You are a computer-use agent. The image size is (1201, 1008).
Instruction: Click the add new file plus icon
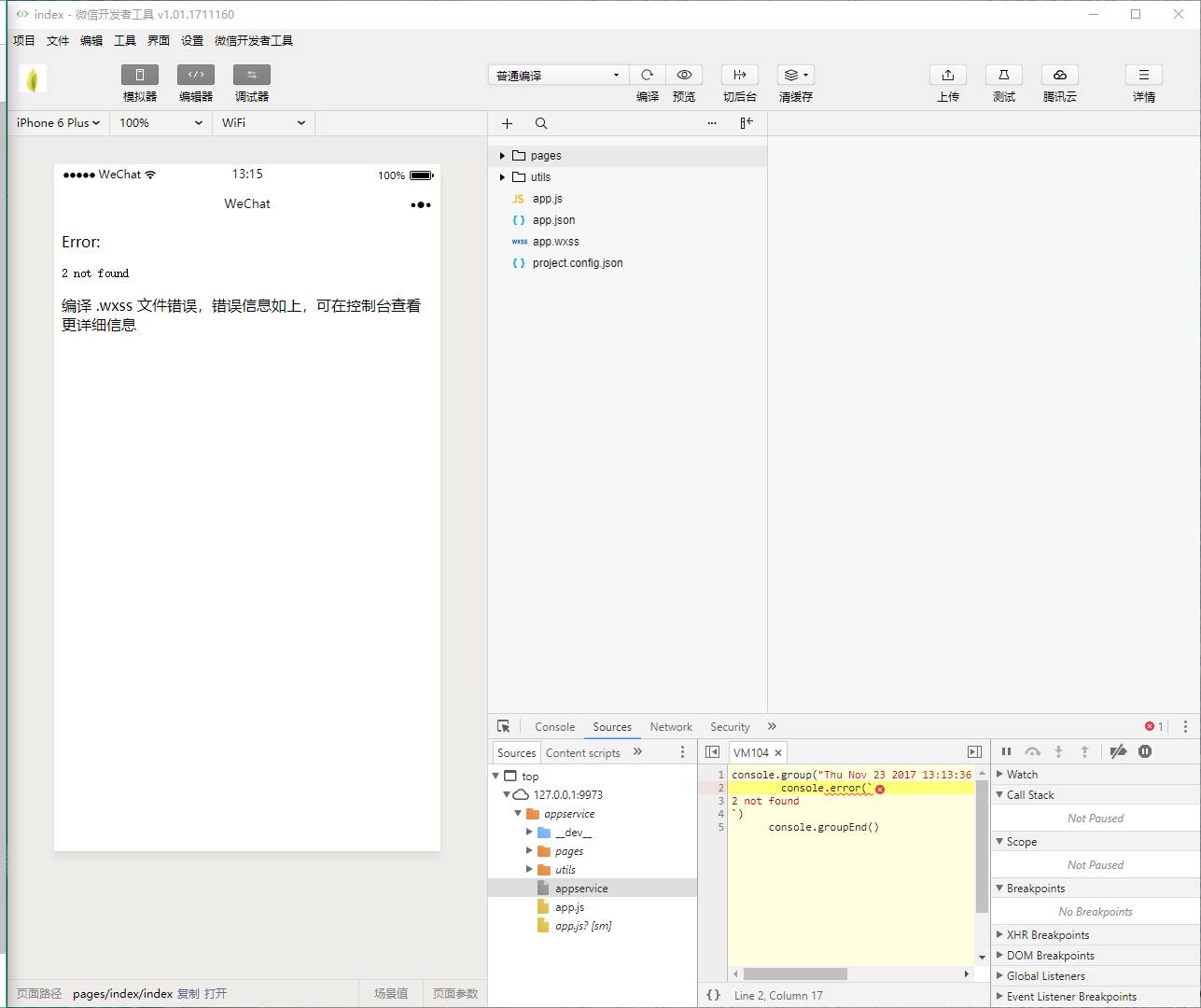coord(508,123)
